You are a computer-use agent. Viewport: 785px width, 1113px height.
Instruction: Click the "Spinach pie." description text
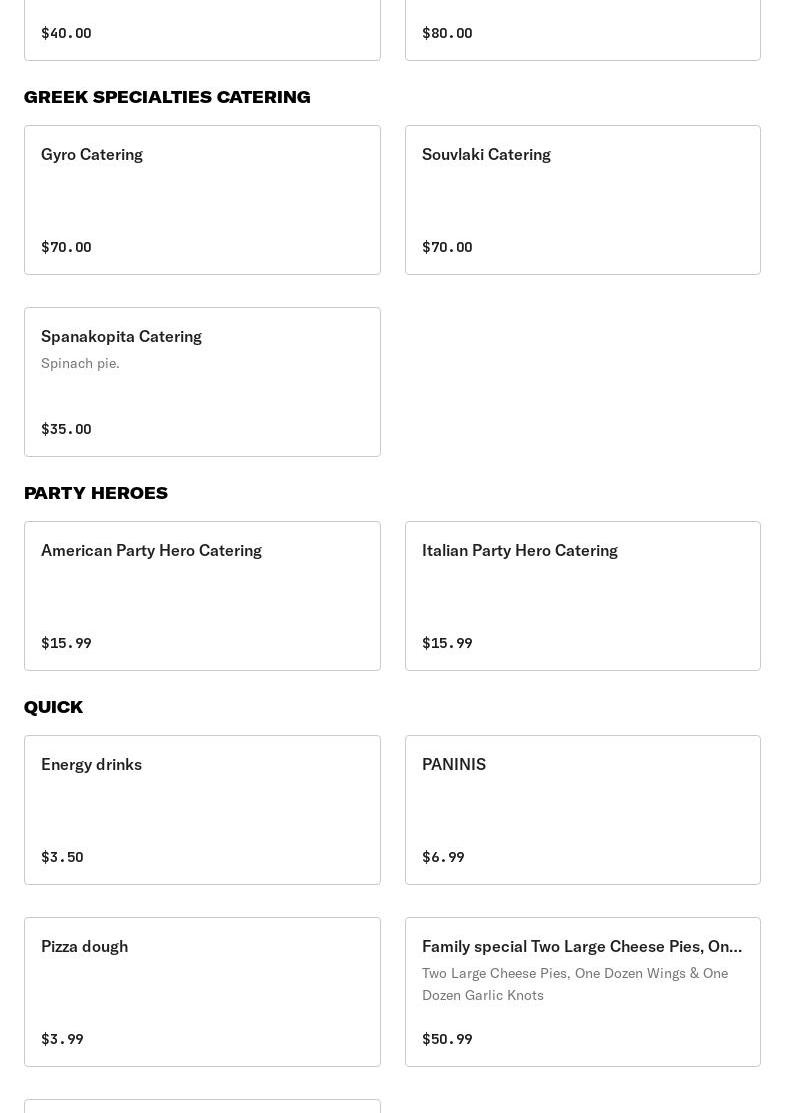(x=80, y=363)
